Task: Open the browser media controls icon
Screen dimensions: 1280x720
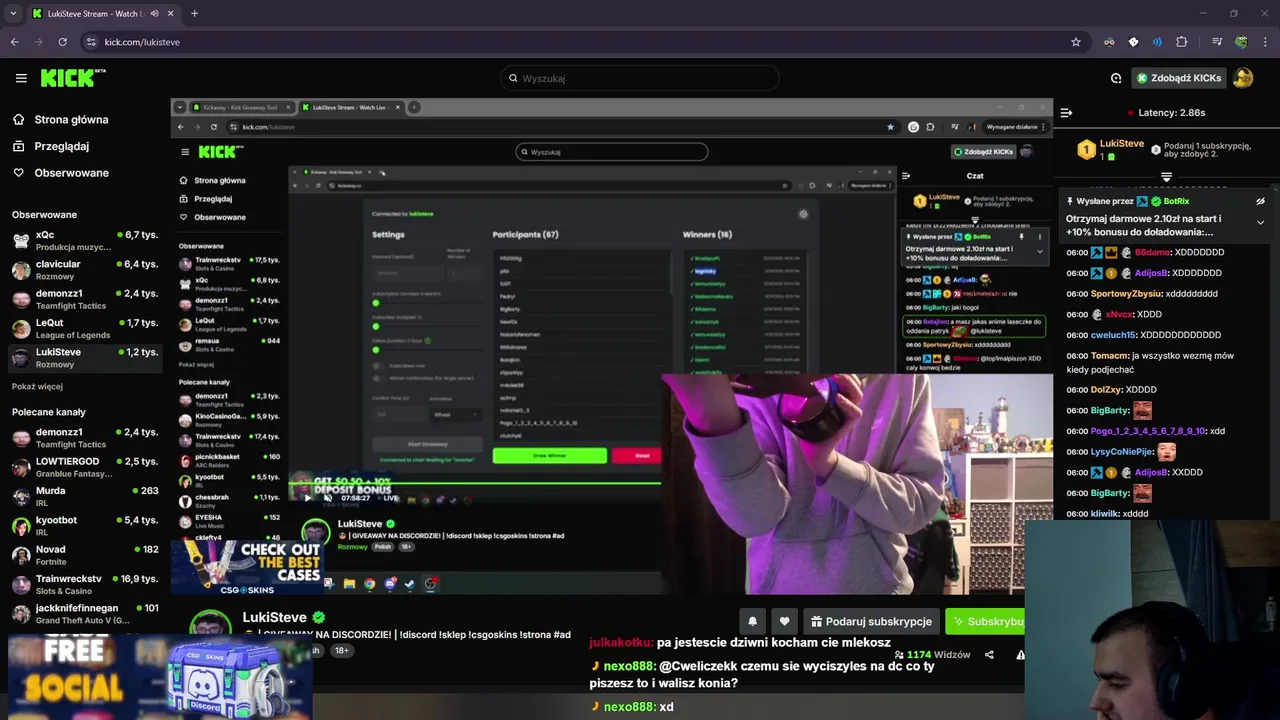Action: coord(1217,42)
